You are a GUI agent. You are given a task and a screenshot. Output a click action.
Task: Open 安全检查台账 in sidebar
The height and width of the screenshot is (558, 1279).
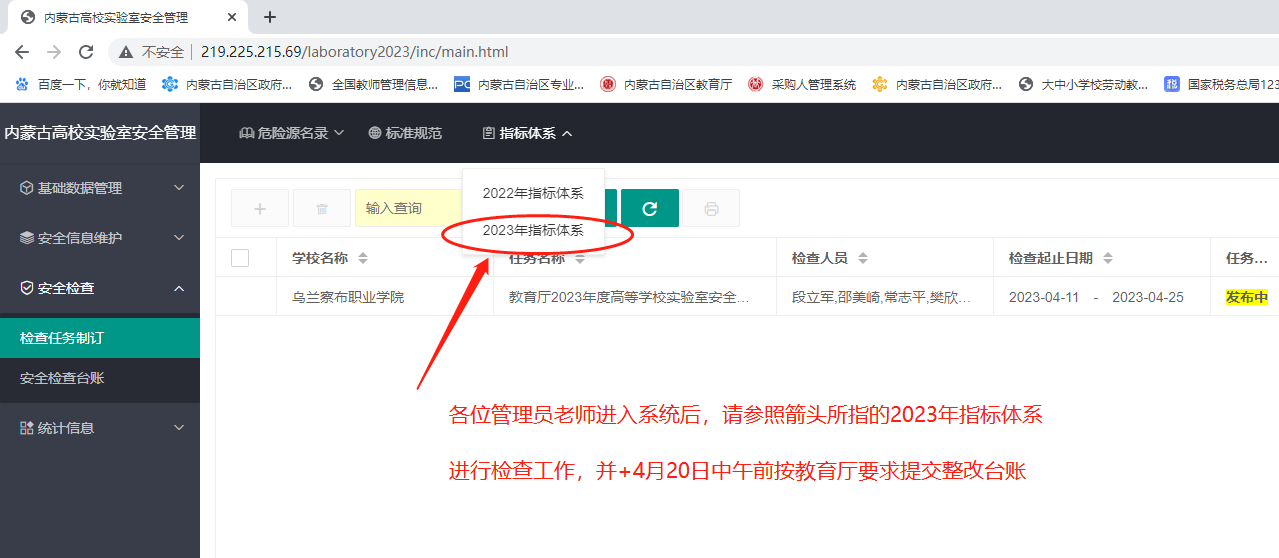62,378
